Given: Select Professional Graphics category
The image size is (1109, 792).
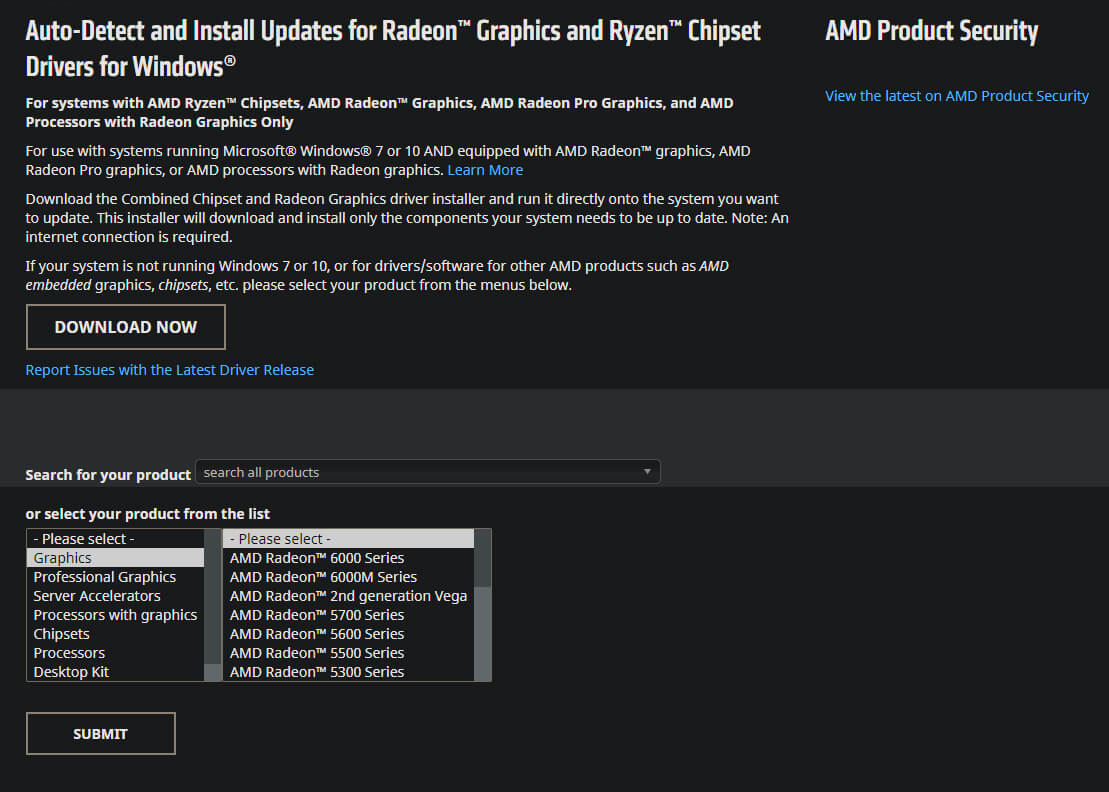Looking at the screenshot, I should 115,577.
